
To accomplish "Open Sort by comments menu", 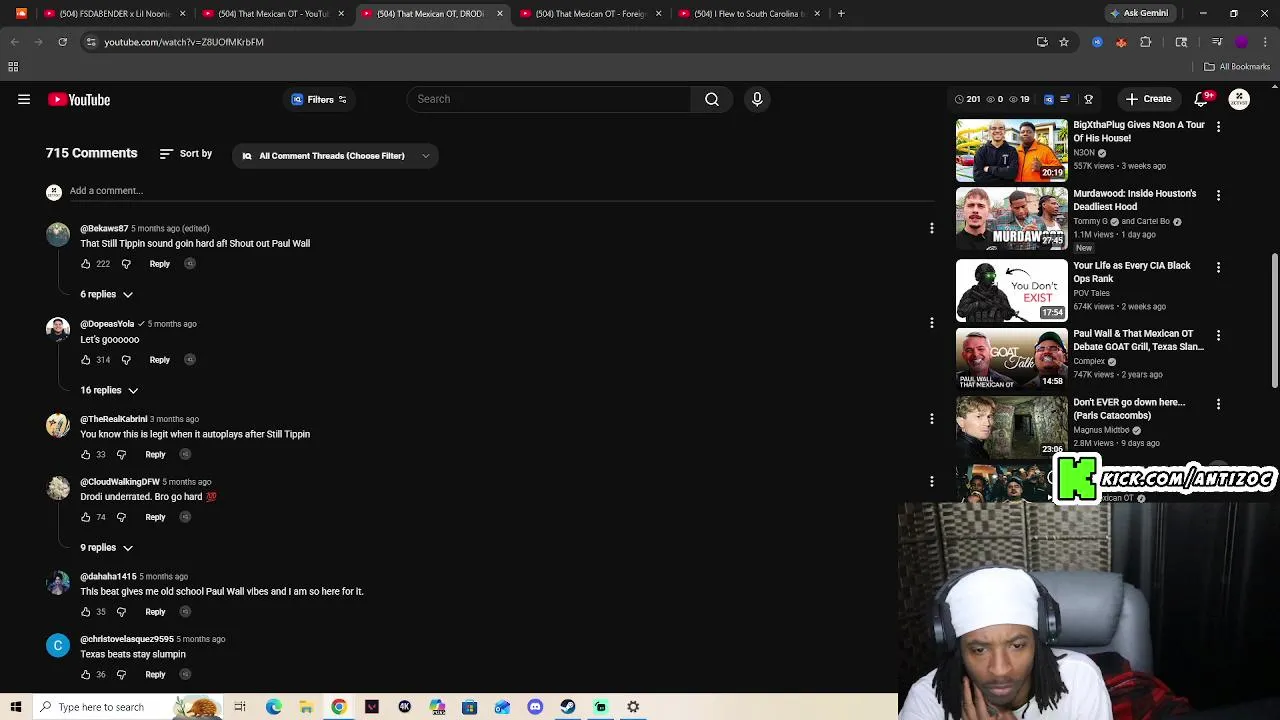I will pyautogui.click(x=186, y=154).
